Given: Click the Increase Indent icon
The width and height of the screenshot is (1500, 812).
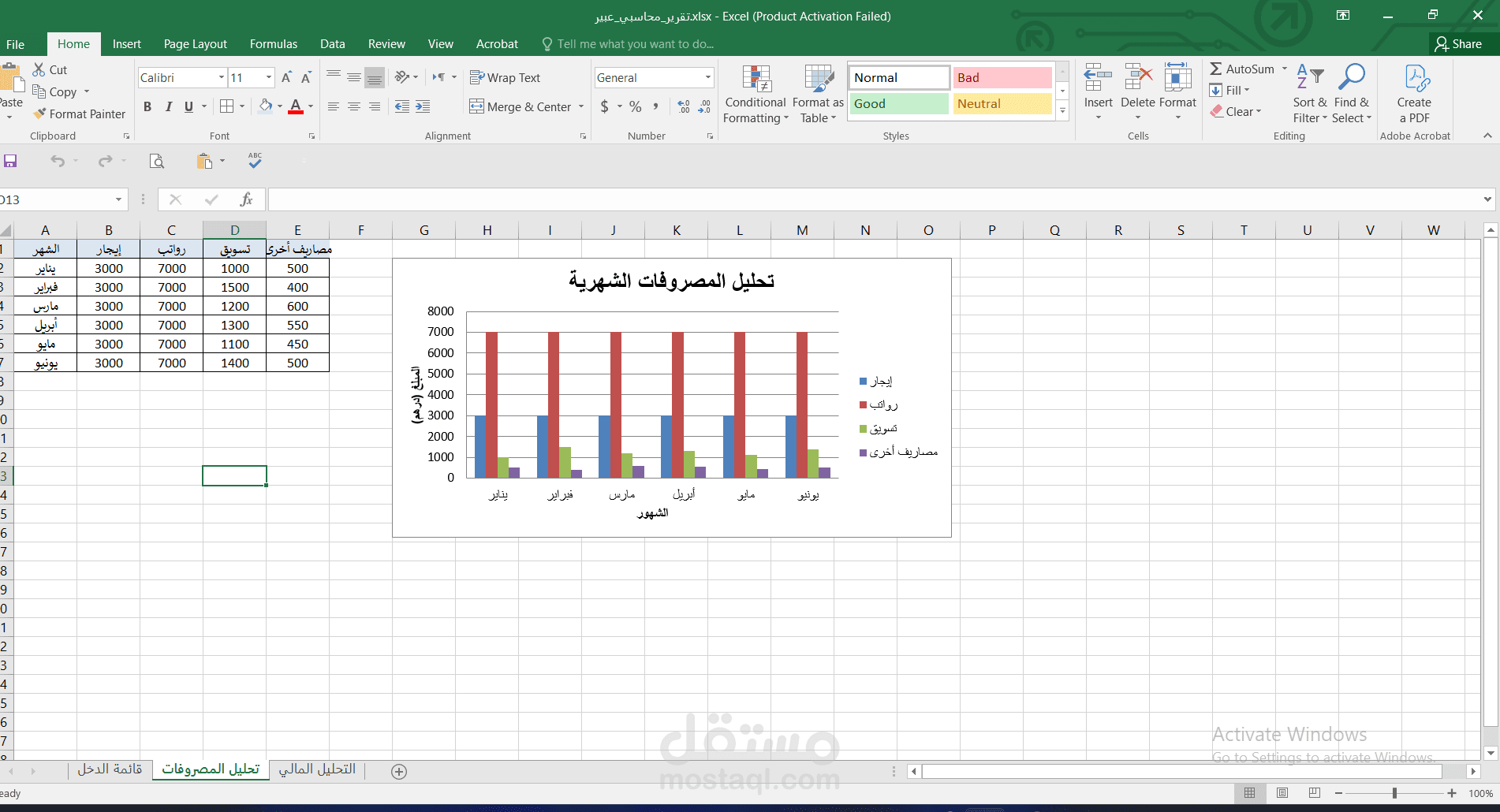Looking at the screenshot, I should point(423,106).
